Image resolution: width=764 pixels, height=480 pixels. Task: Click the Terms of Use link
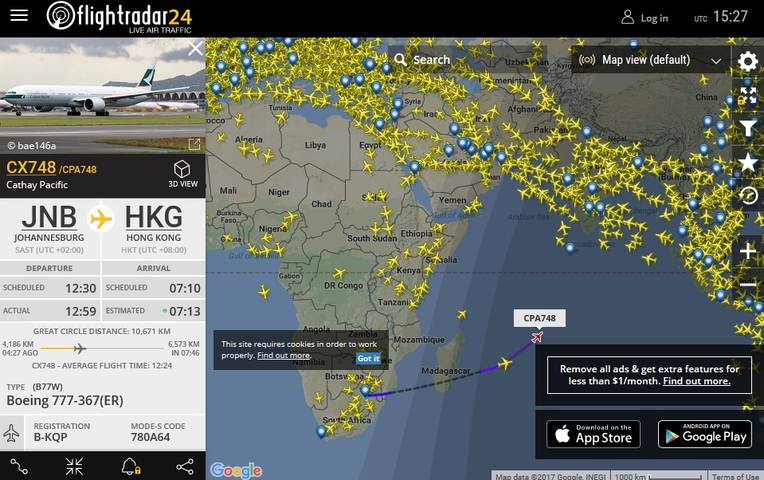[x=735, y=476]
